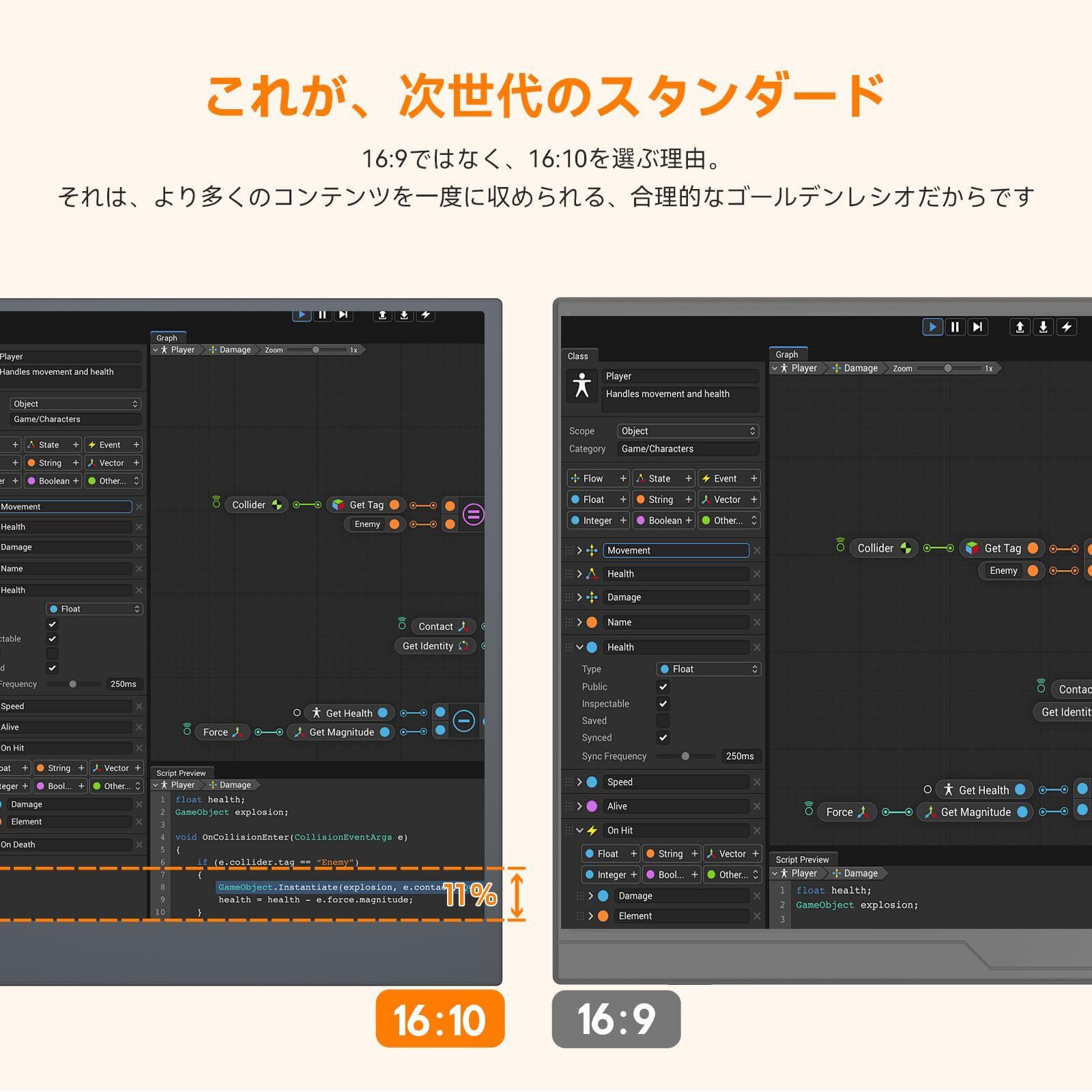This screenshot has height=1092, width=1092.
Task: Open the Script Preview tab on the 16:10 screen
Action: 181,773
